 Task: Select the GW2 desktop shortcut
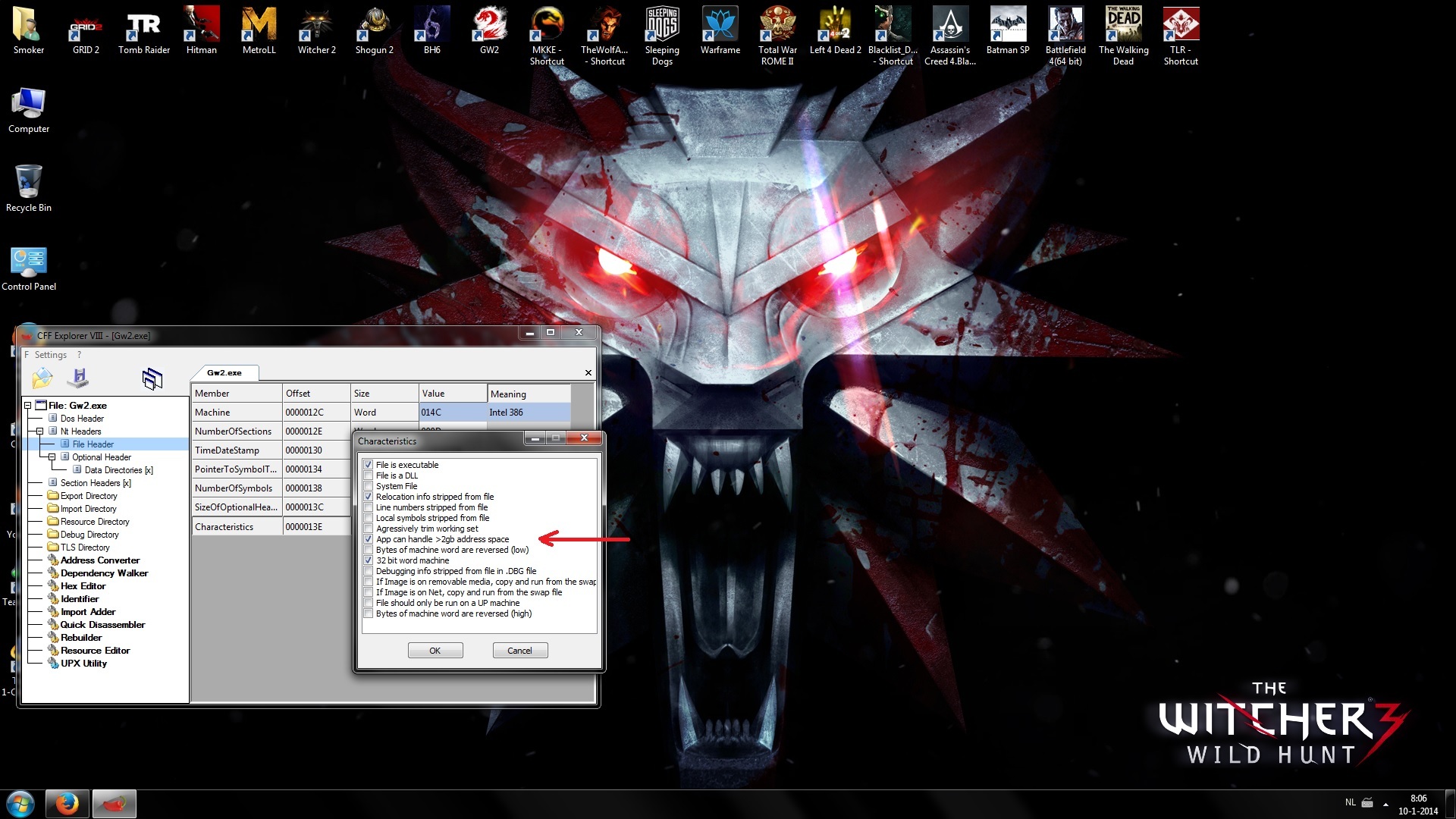(490, 30)
